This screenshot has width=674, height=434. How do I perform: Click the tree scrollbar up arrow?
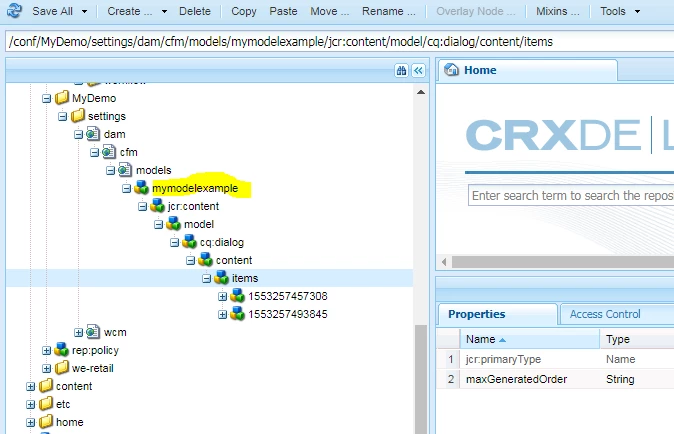coord(421,92)
